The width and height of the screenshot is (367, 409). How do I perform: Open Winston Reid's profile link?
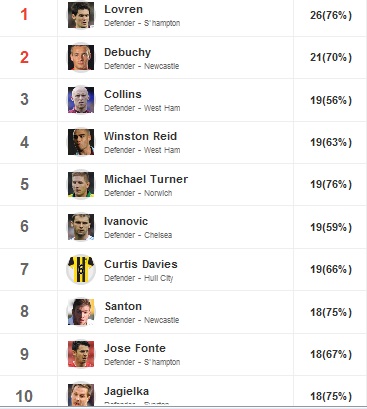[x=140, y=136]
